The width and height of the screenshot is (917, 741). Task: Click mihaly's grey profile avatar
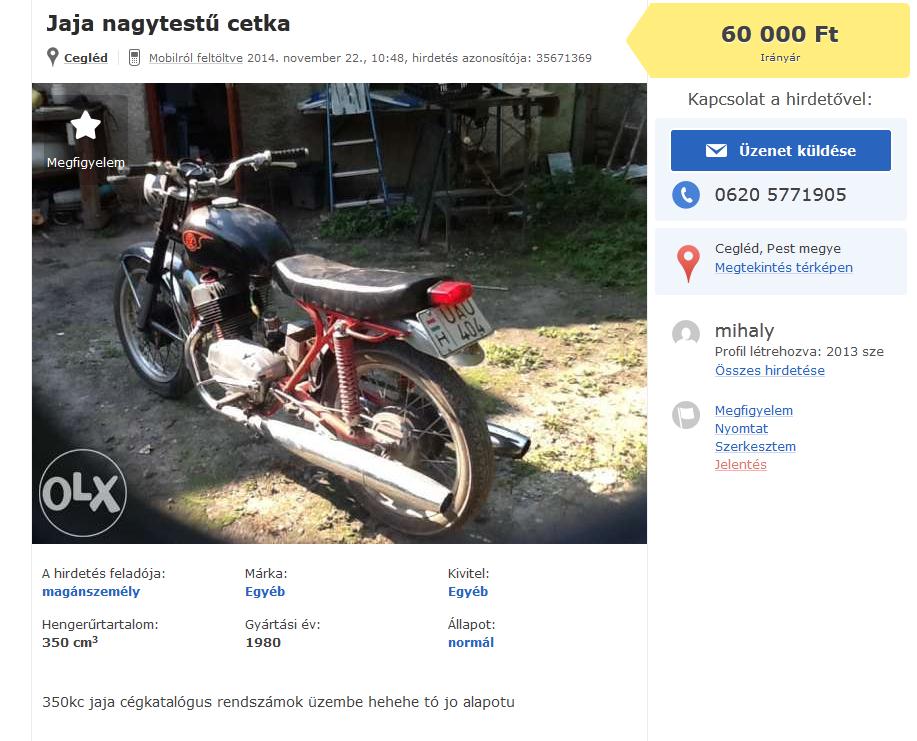686,334
